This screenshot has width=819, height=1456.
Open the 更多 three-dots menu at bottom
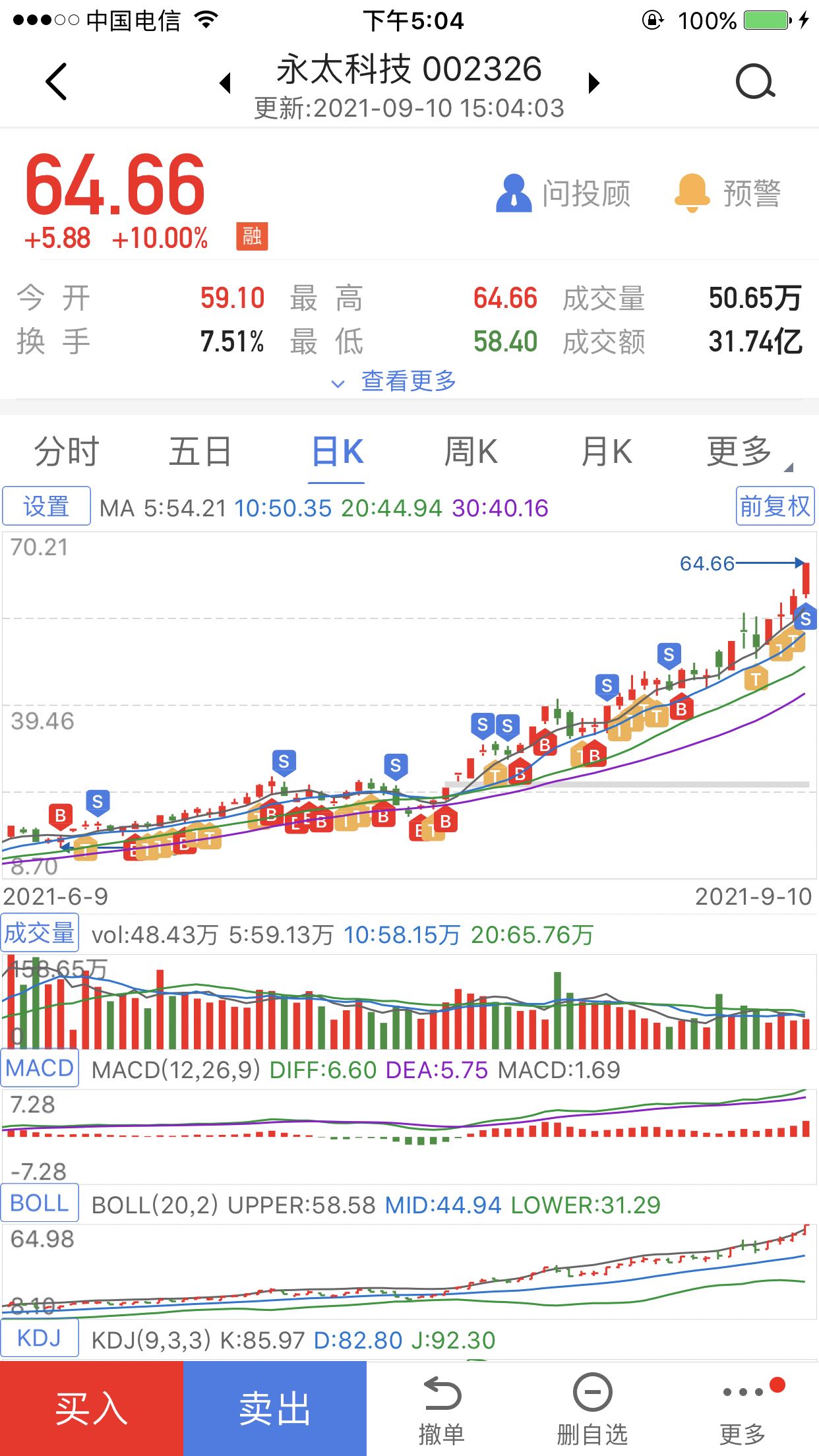coord(743,1392)
